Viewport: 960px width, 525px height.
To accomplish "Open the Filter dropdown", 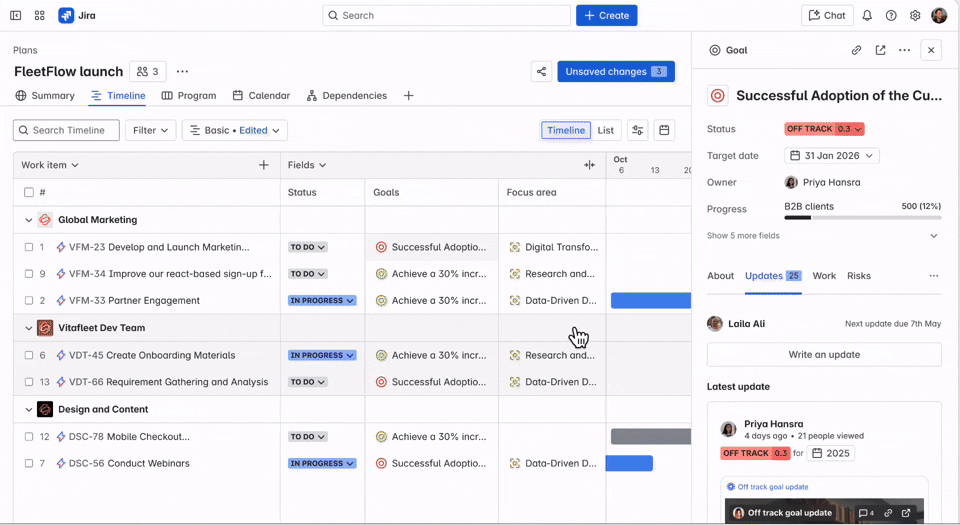I will click(x=151, y=130).
